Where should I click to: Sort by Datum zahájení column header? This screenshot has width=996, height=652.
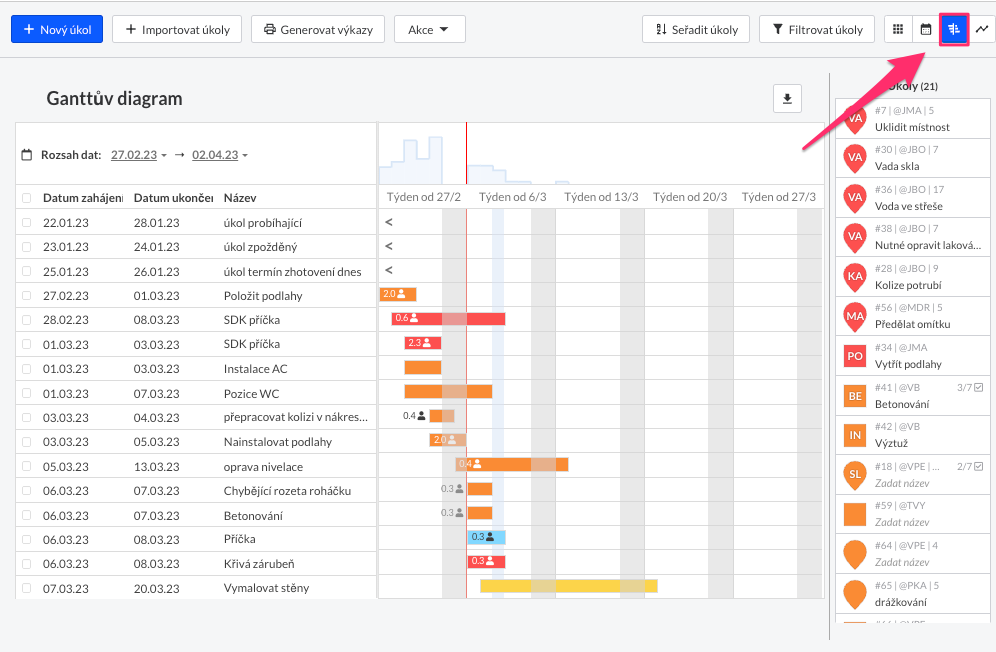coord(82,198)
